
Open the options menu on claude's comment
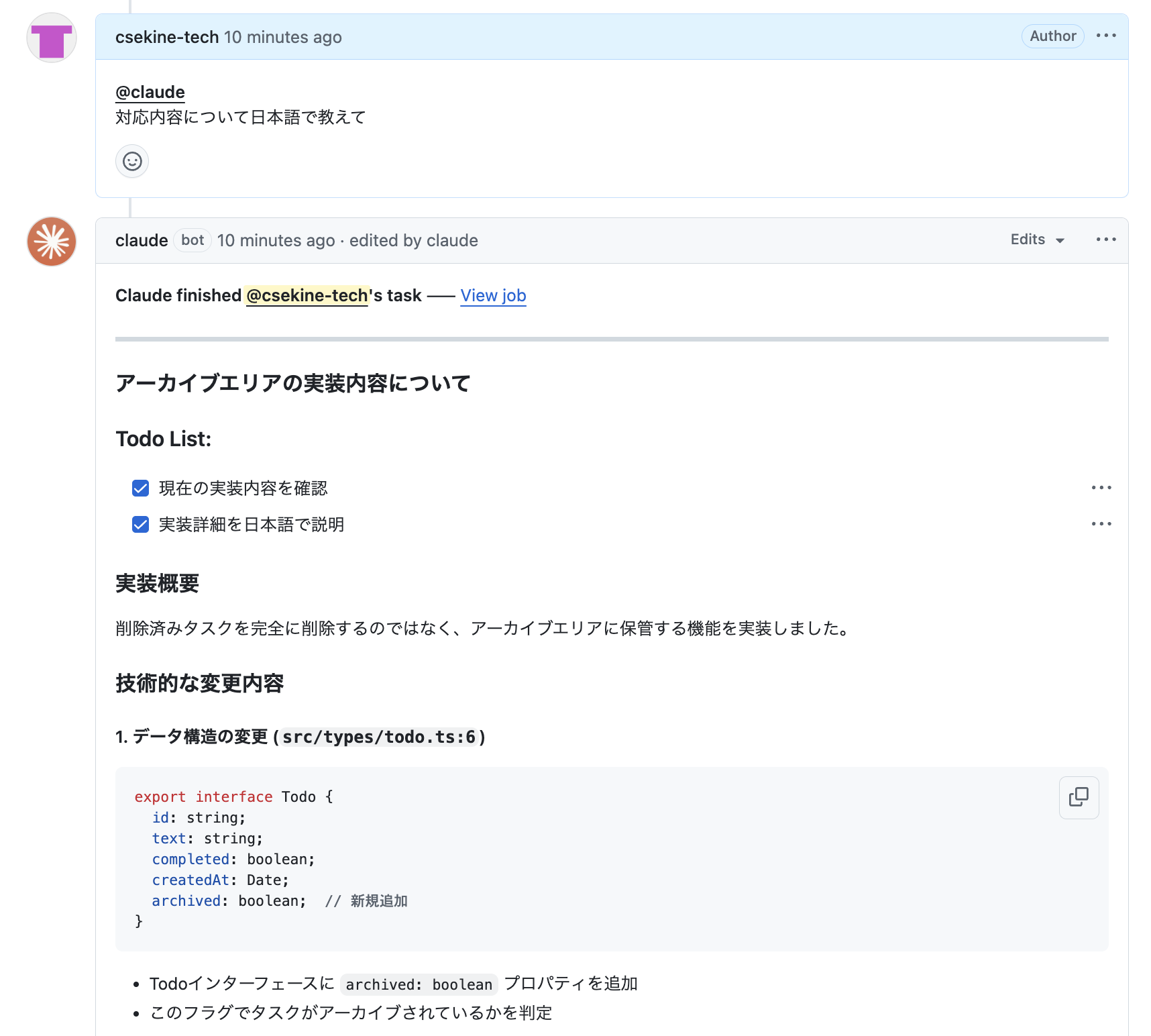[x=1105, y=240]
